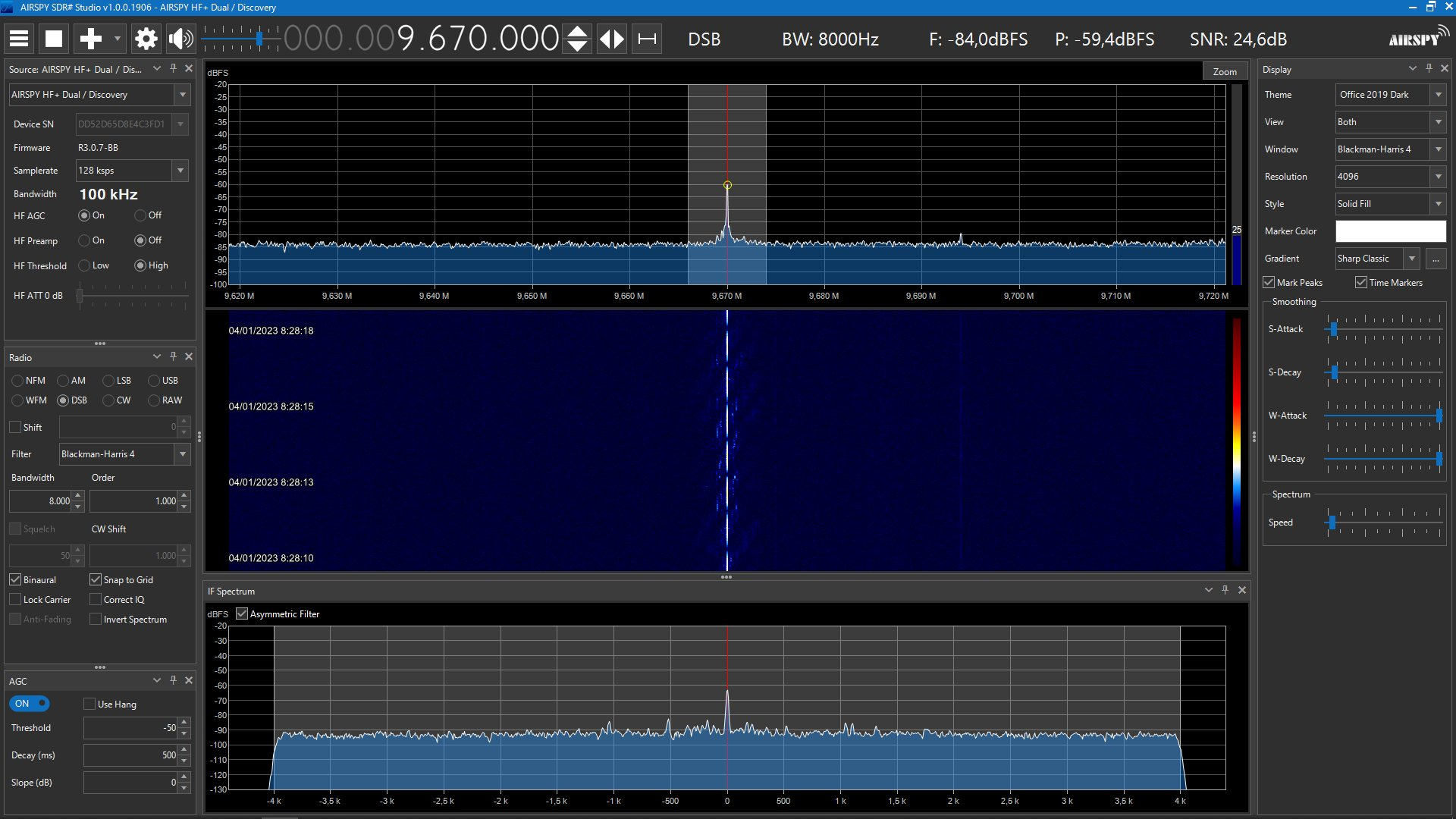
Task: Close the AGC panel
Action: tap(189, 681)
